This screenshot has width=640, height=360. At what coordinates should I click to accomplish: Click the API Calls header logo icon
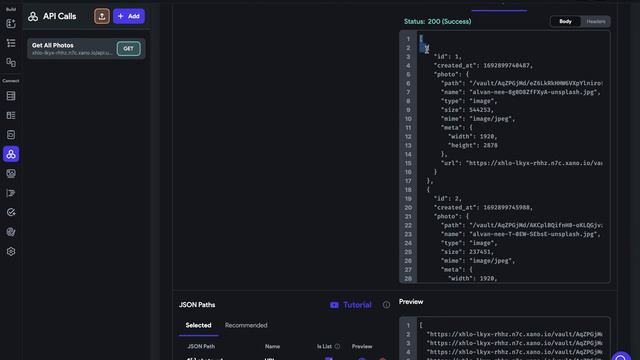(33, 16)
